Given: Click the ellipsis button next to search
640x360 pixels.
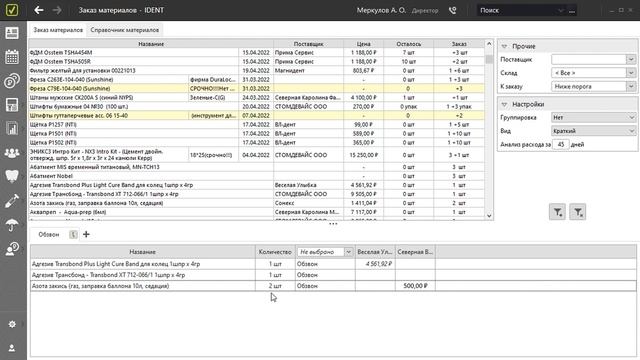Looking at the screenshot, I should pos(572,11).
